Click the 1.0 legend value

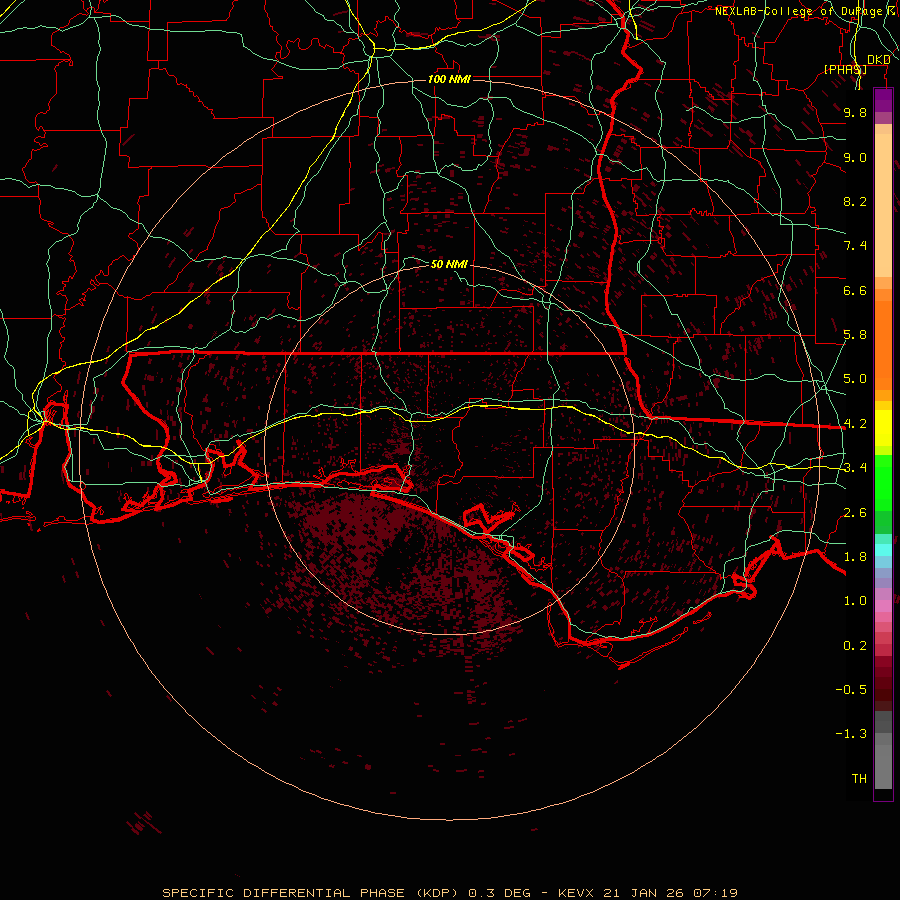(855, 601)
